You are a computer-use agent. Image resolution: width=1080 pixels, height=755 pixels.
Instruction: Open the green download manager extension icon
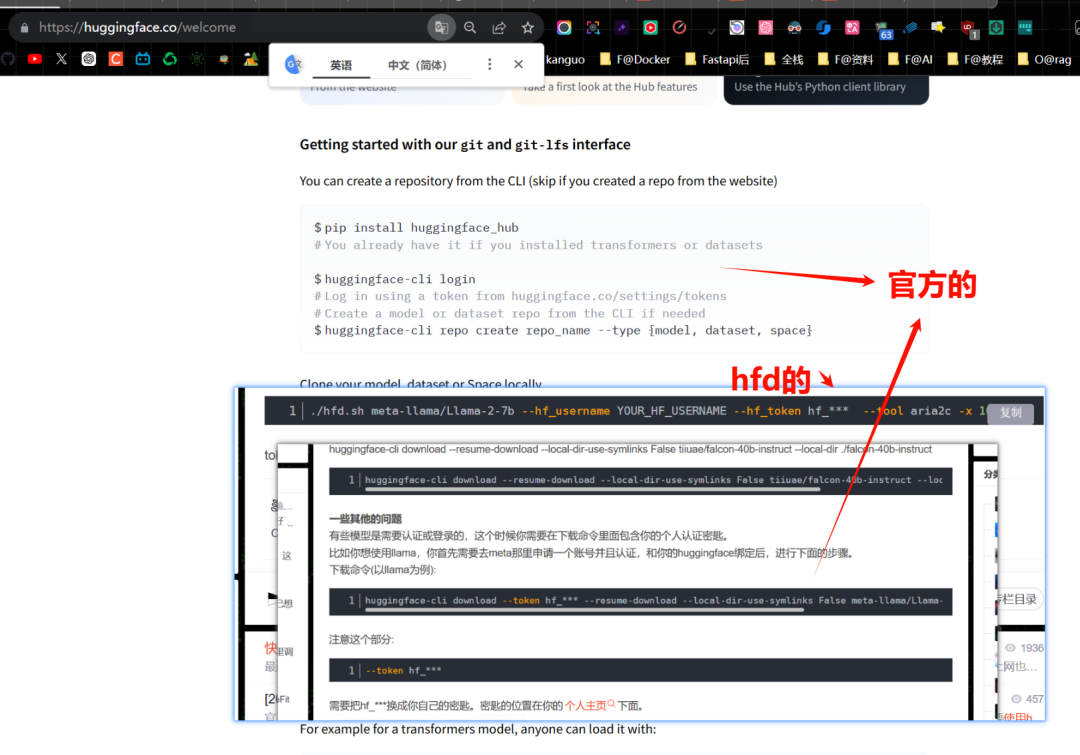(994, 26)
